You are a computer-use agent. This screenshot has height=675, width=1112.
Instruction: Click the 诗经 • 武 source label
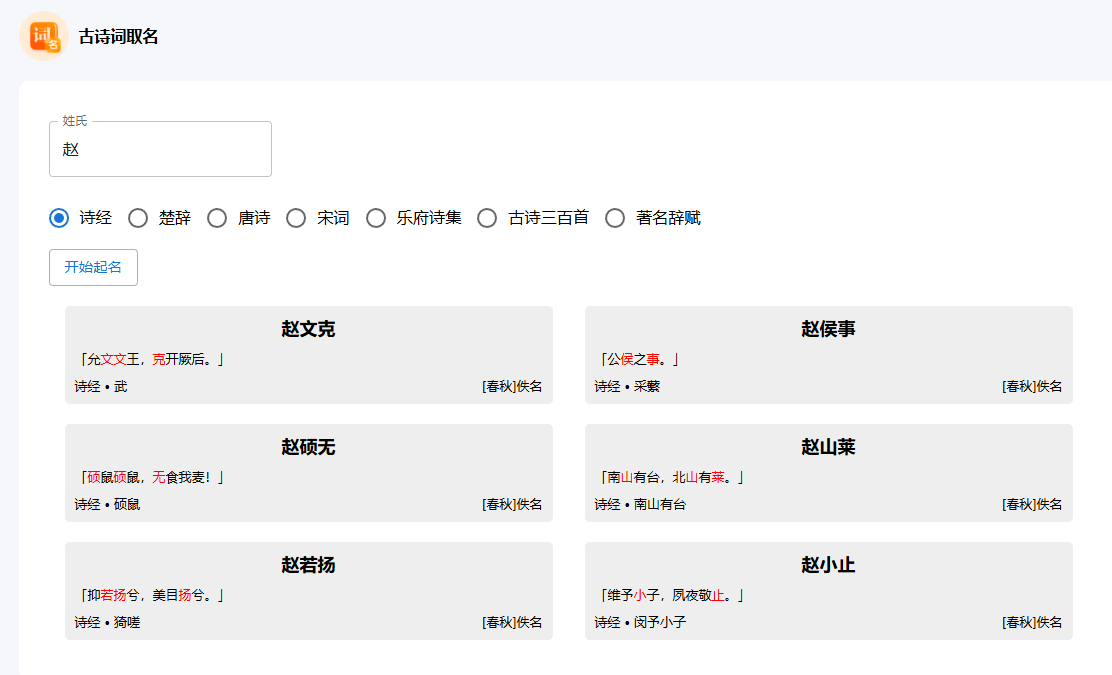pyautogui.click(x=101, y=386)
